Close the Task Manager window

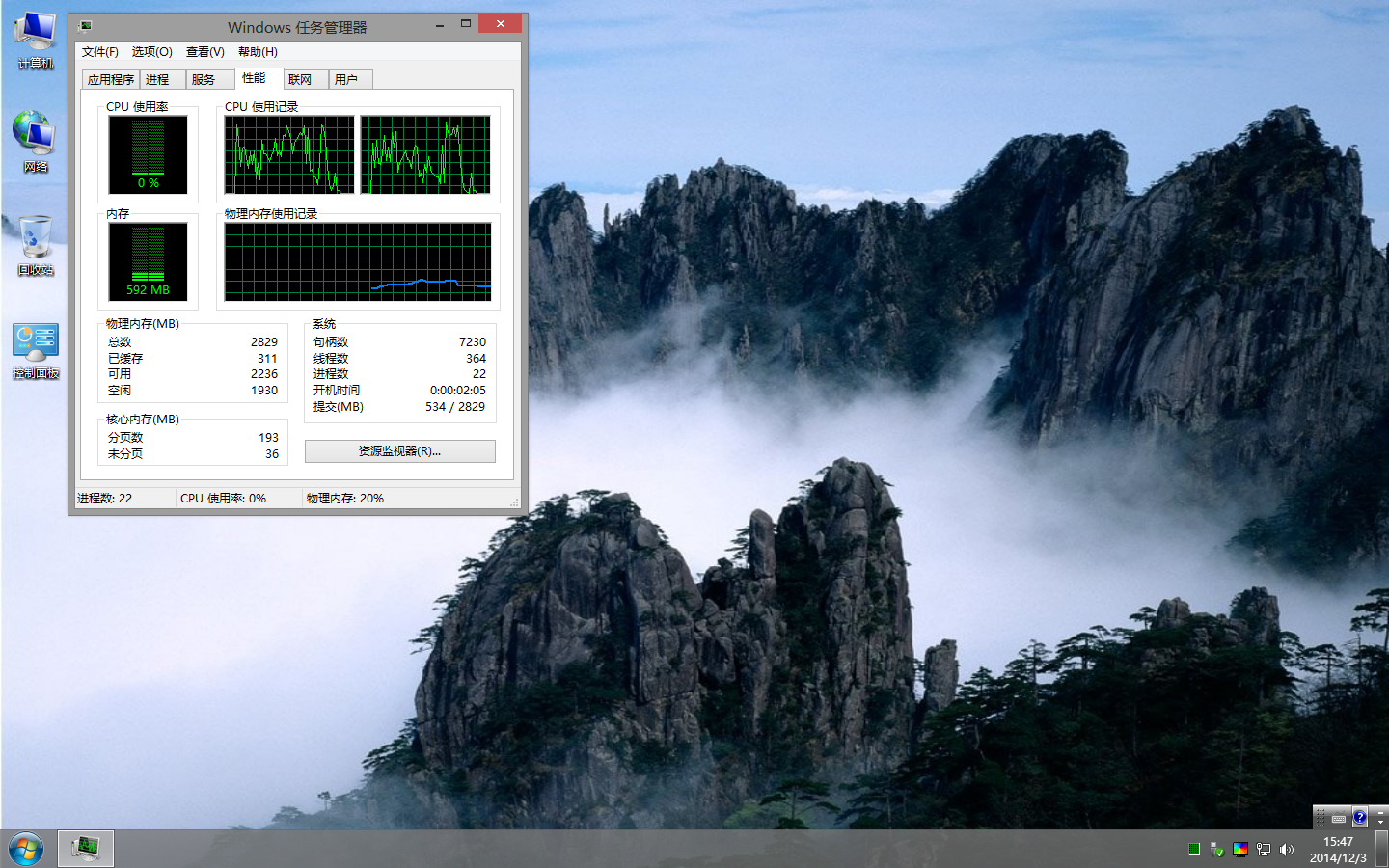coord(500,24)
